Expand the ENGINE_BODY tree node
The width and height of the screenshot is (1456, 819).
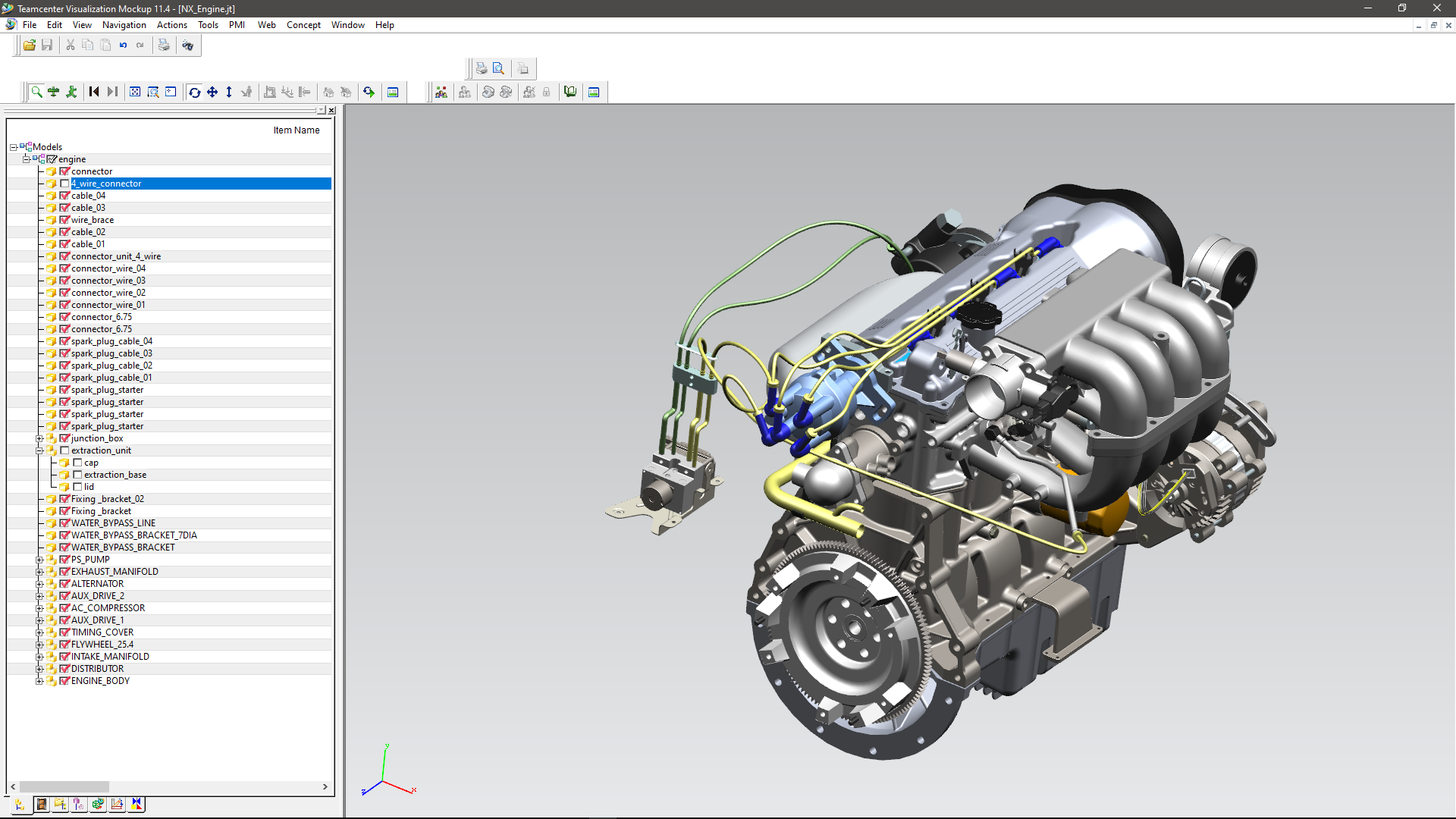(x=39, y=680)
